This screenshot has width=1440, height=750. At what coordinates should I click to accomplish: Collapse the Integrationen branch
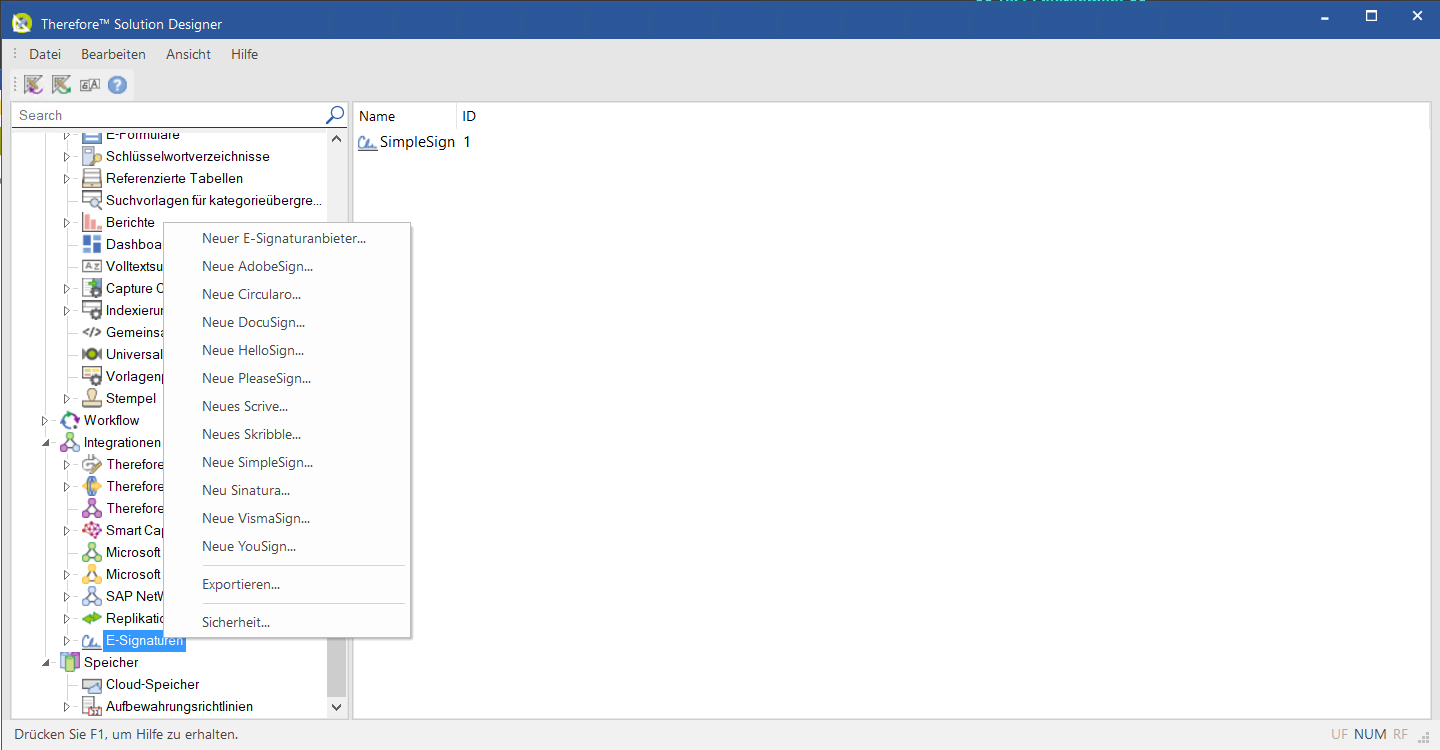click(45, 442)
